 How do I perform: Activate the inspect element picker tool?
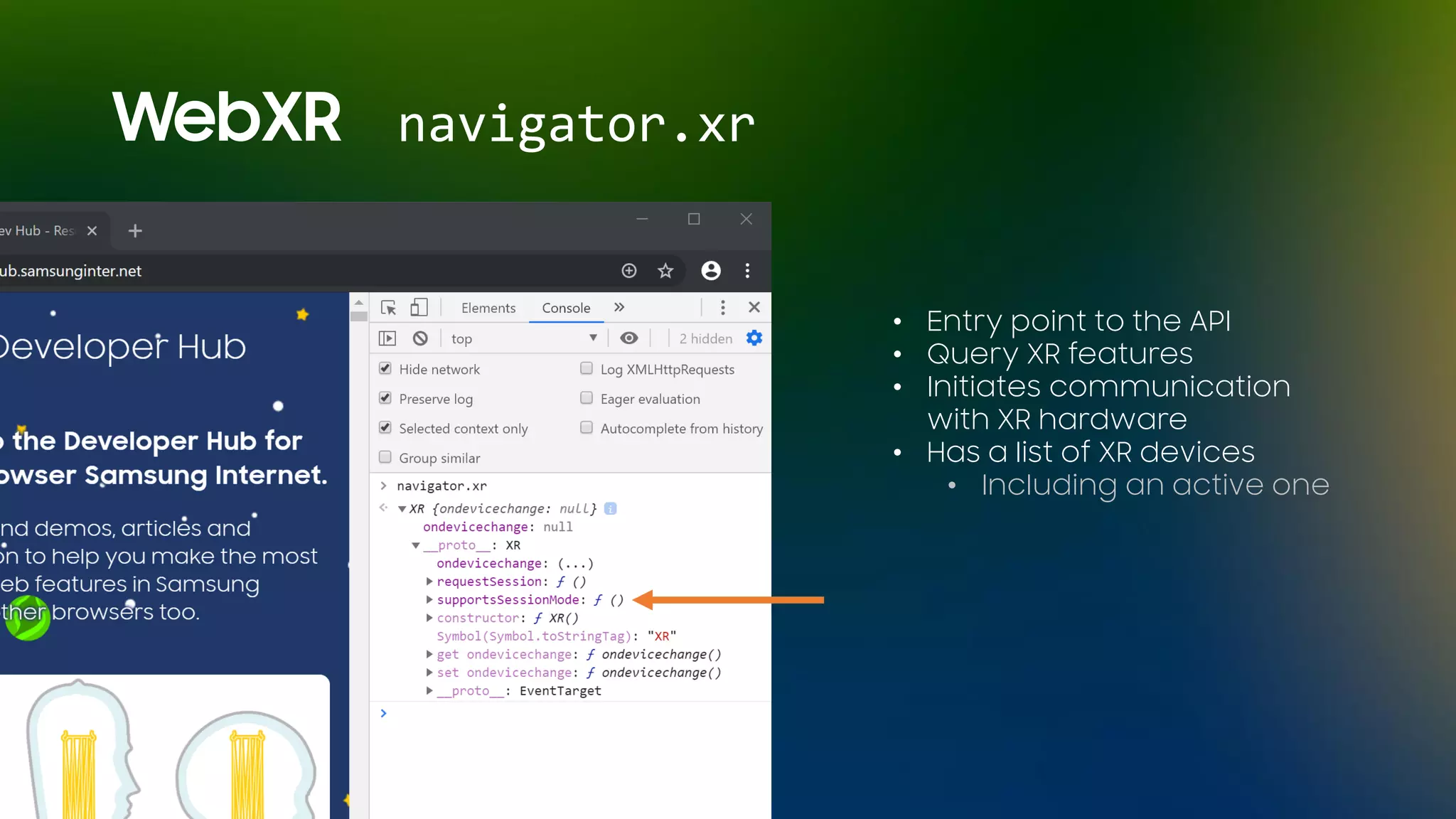[388, 308]
